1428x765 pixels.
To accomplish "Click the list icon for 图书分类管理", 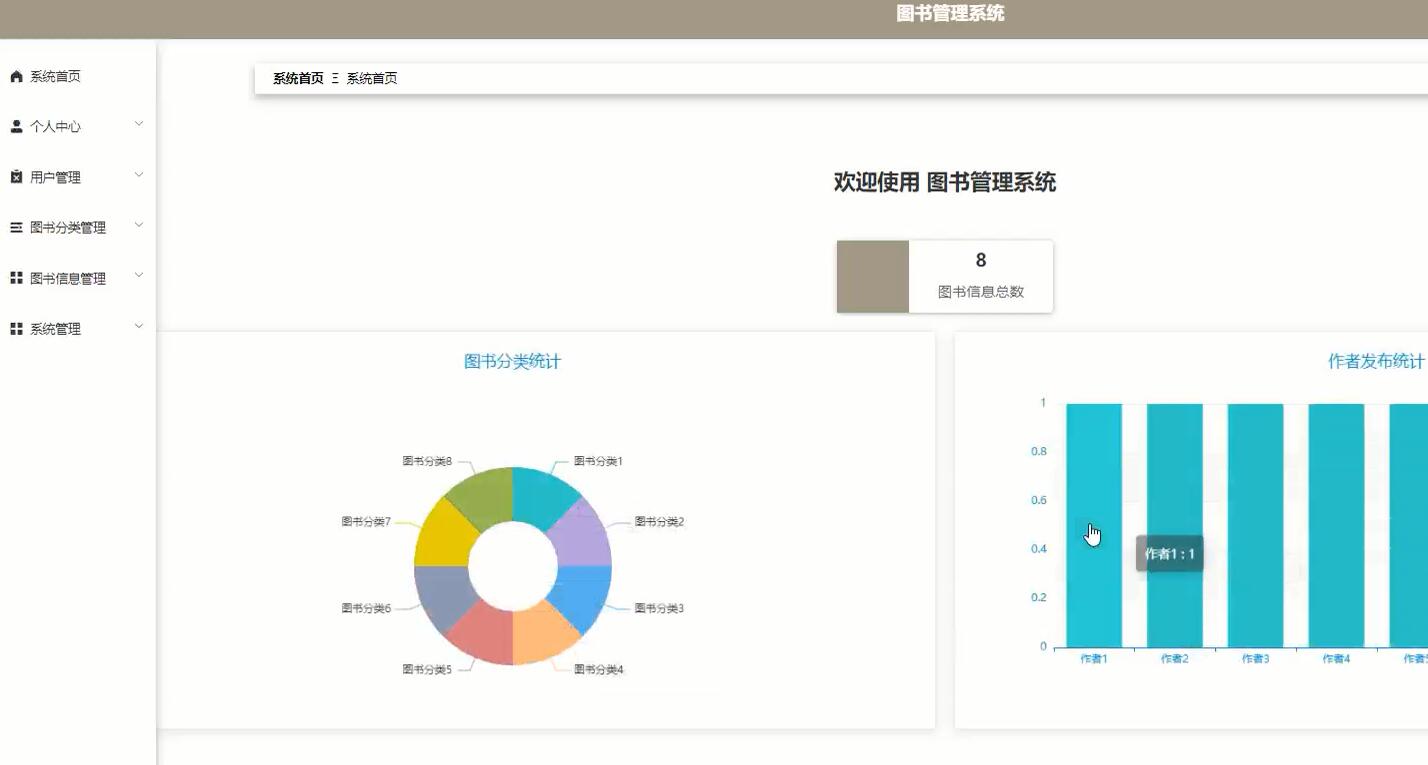I will click(x=16, y=228).
